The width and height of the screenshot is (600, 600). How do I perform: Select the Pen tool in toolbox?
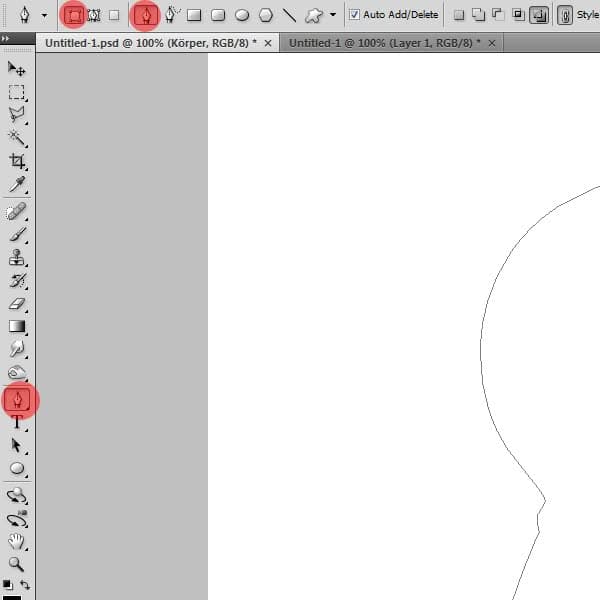(x=18, y=400)
